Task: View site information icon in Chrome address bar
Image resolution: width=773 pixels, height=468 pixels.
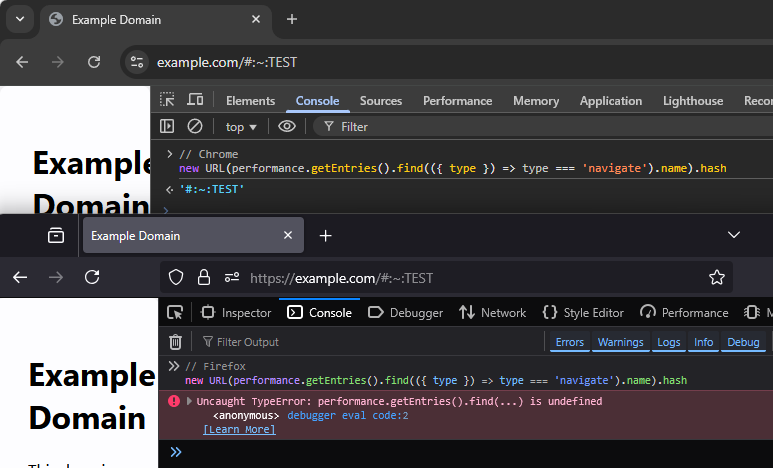Action: (137, 62)
